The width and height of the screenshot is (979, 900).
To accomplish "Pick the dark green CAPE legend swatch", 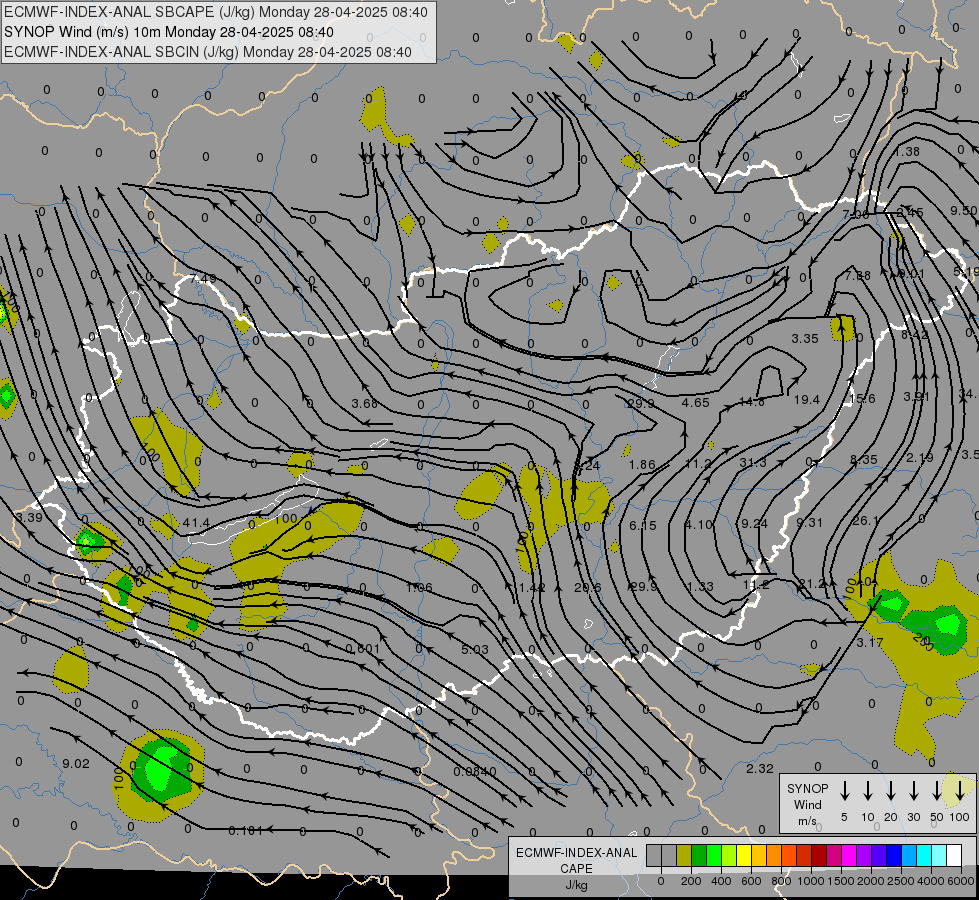I will pos(699,855).
